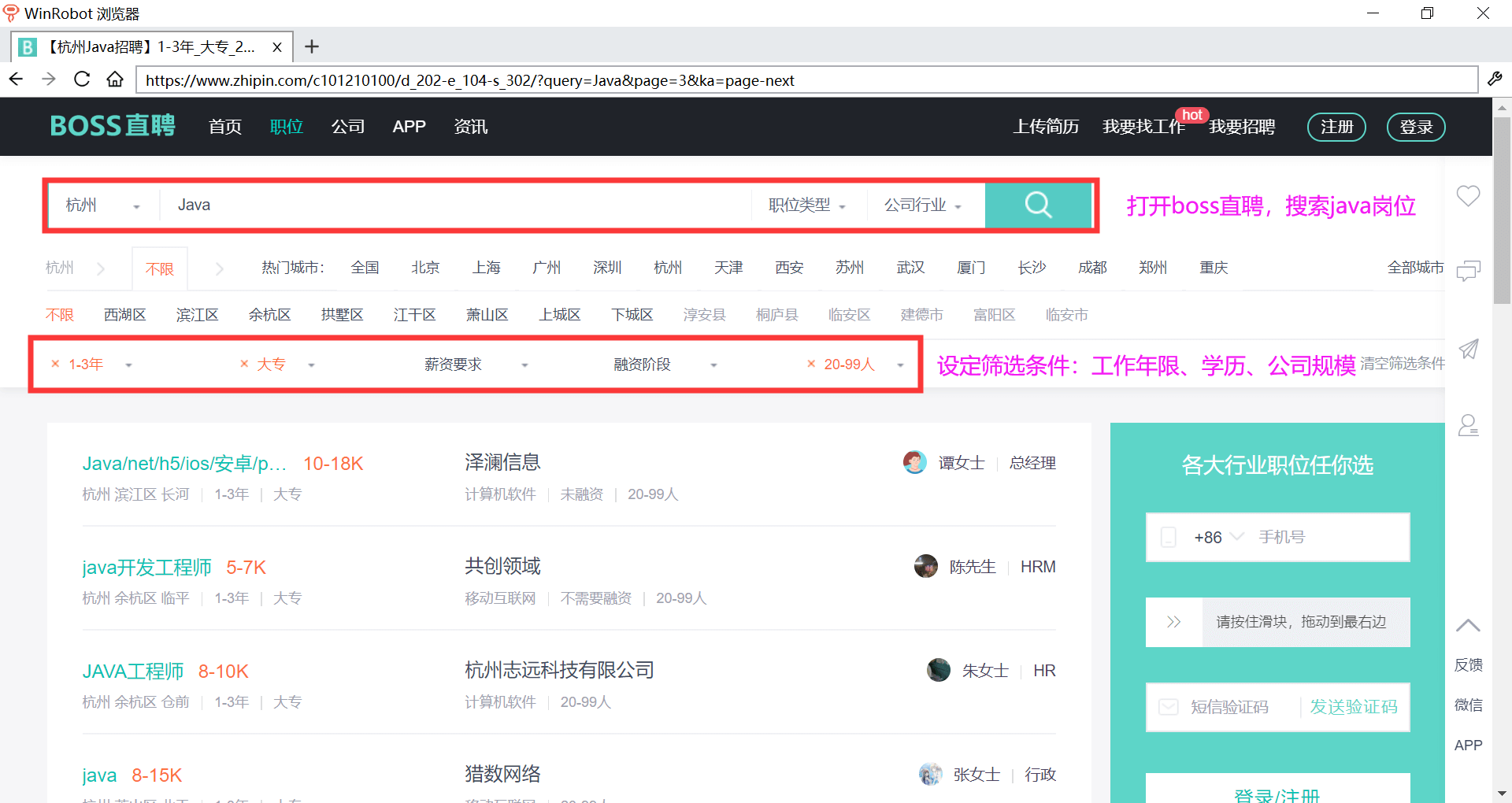The height and width of the screenshot is (803, 1512).
Task: Click the 注册 register button
Action: pyautogui.click(x=1336, y=127)
